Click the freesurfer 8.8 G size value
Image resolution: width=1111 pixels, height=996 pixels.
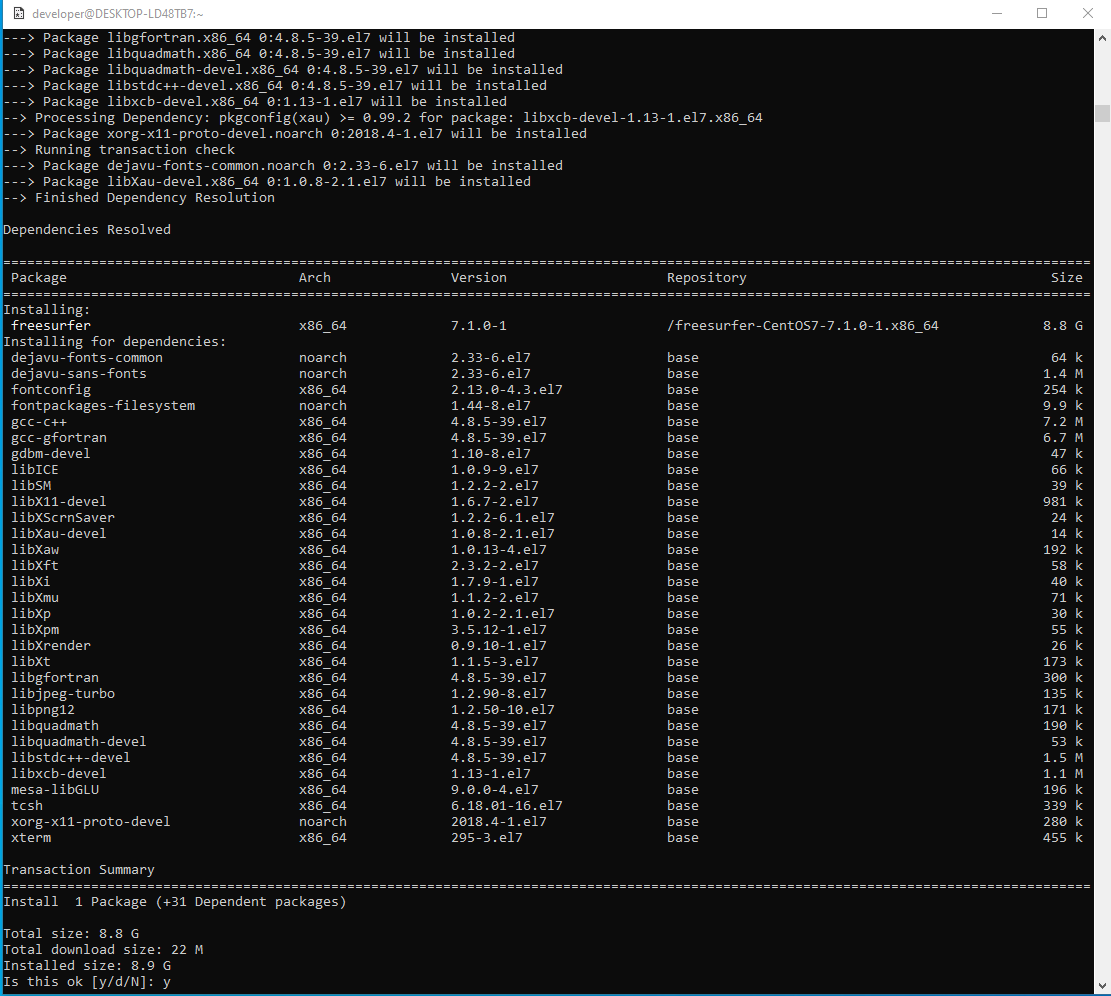pos(1062,326)
